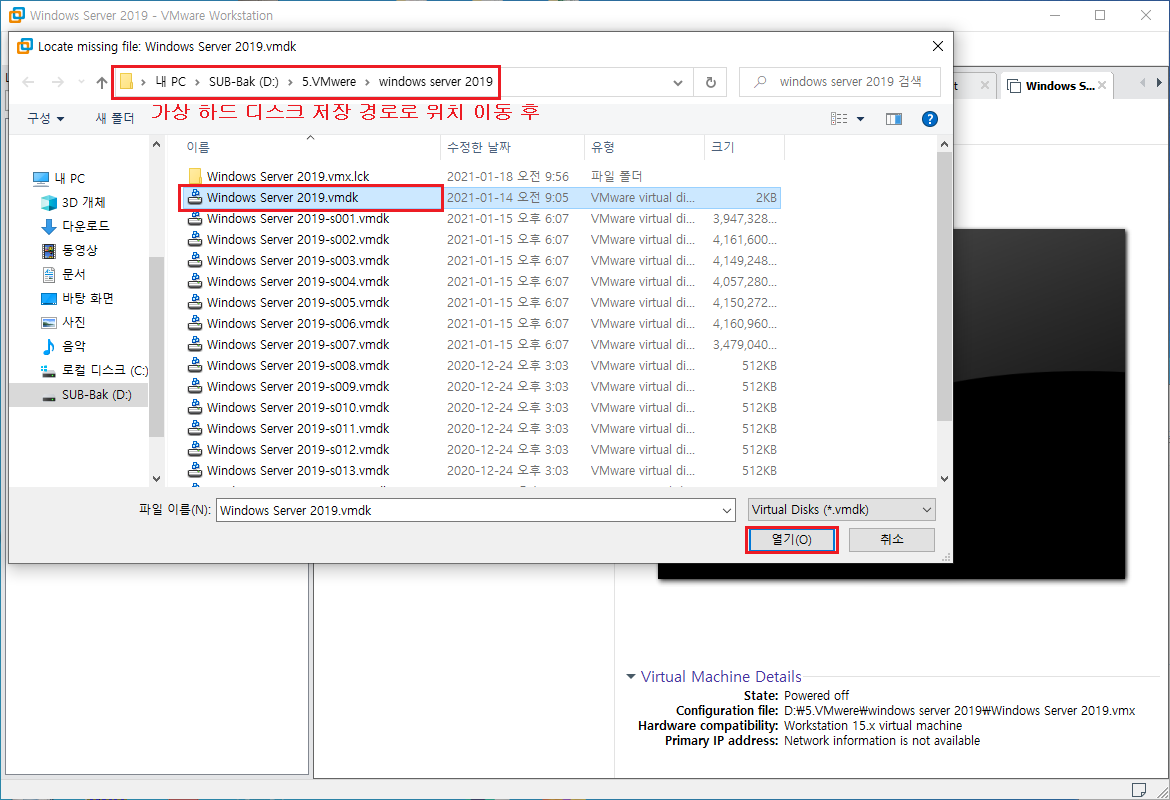Viewport: 1170px width, 800px height.
Task: Open 음악 folder in sidebar
Action: click(x=63, y=346)
